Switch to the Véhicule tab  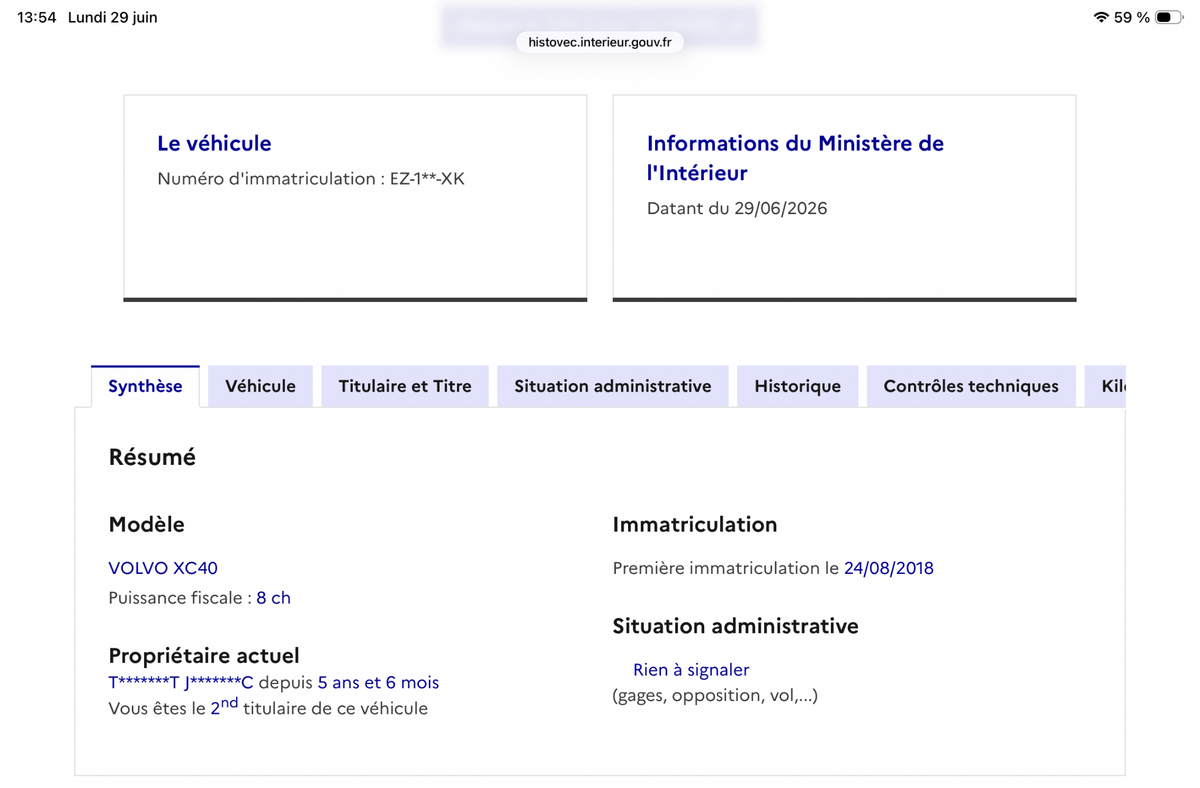pos(260,386)
